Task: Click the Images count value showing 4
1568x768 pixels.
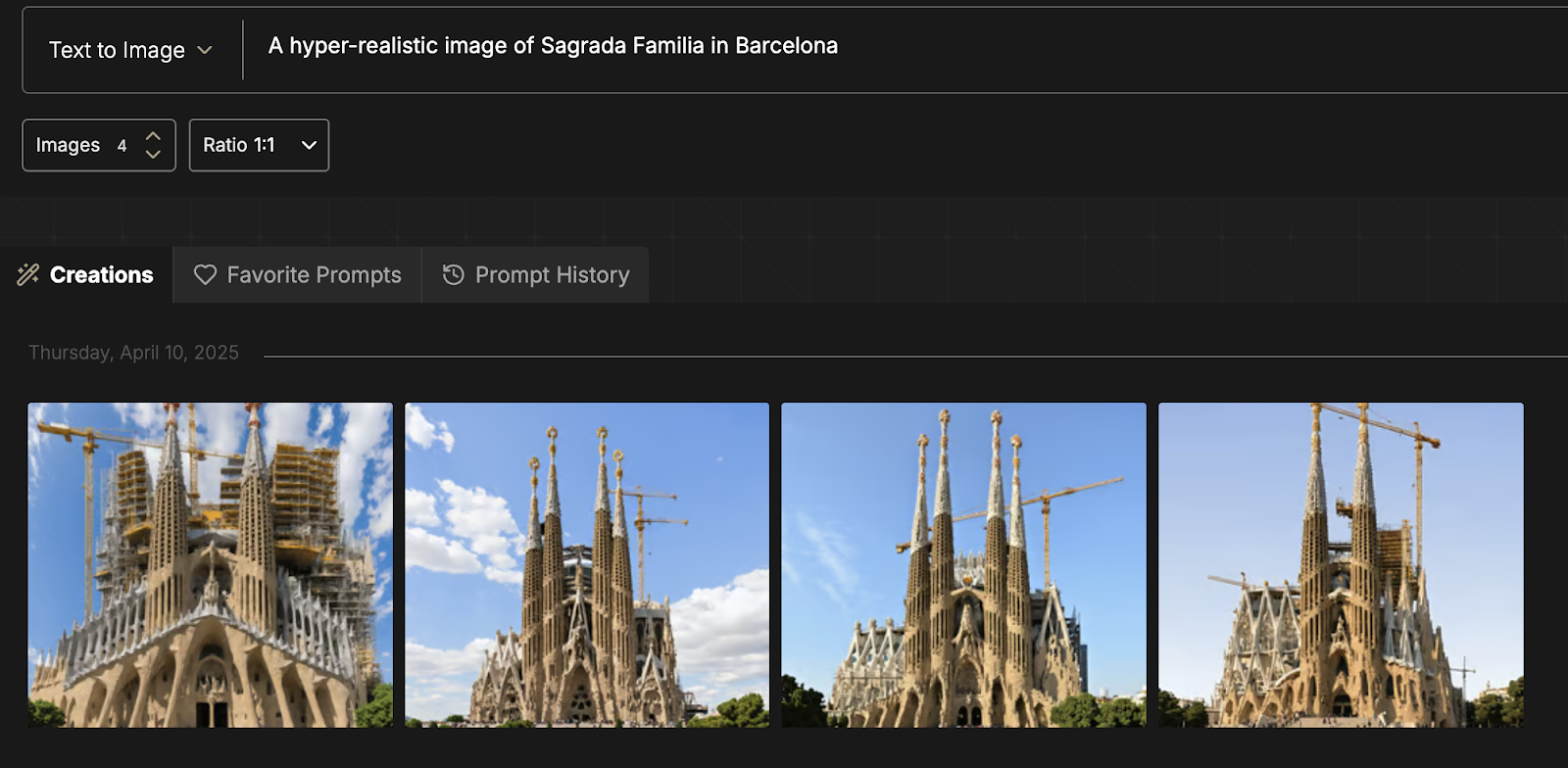Action: point(122,145)
